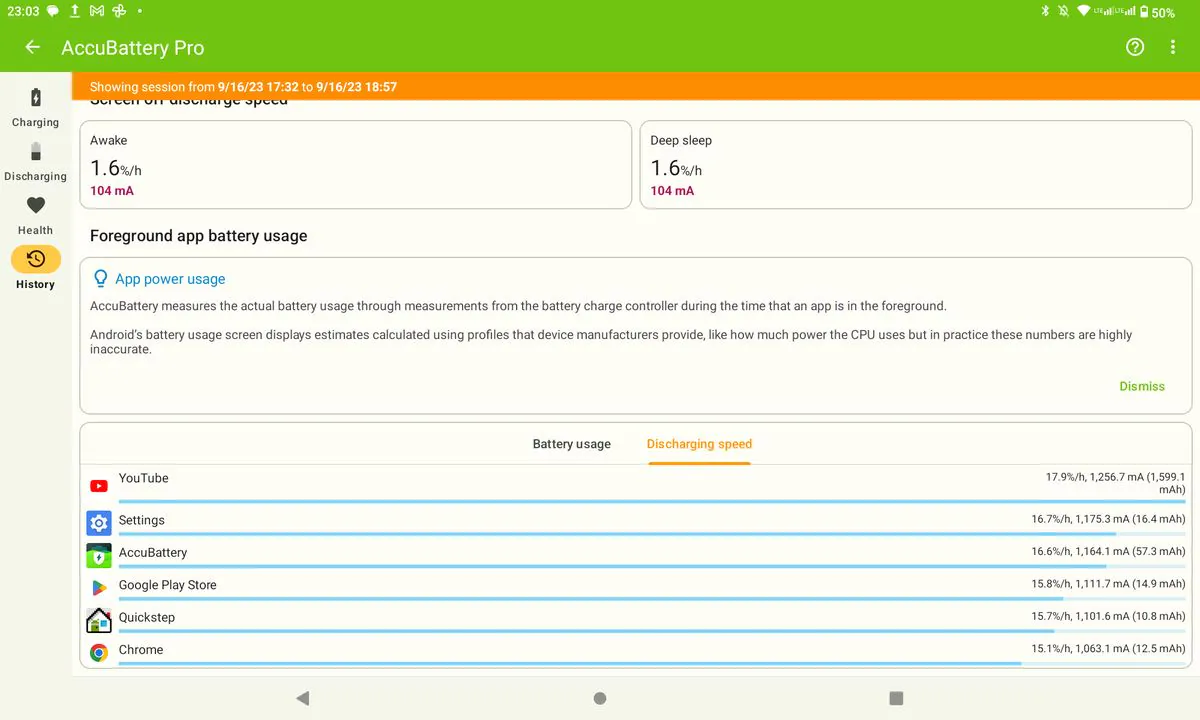Tap the chat bubble notification icon
1200x720 pixels.
[53, 11]
